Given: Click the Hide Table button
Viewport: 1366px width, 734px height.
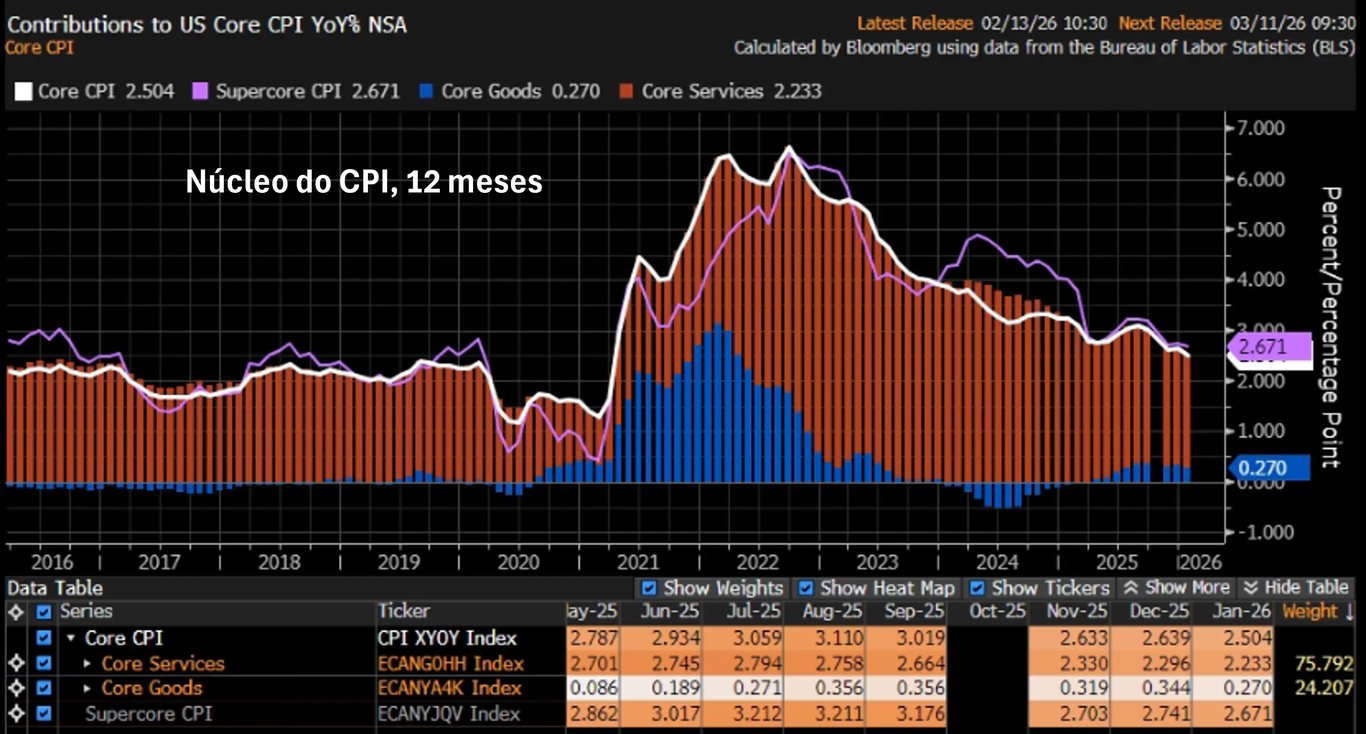Looking at the screenshot, I should point(1296,588).
